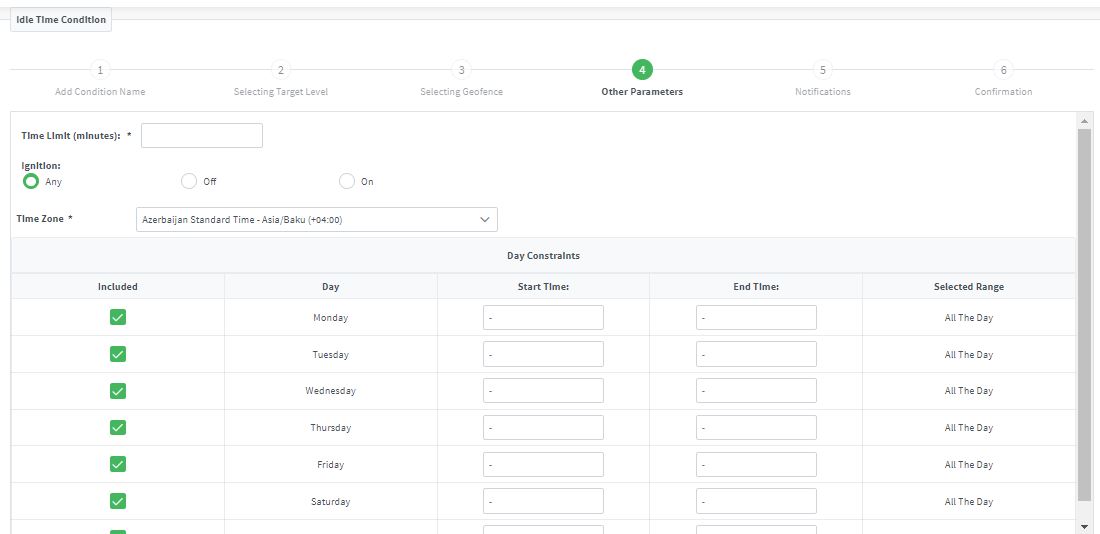1100x534 pixels.
Task: Open the Selecting Target Level step label
Action: click(x=281, y=92)
